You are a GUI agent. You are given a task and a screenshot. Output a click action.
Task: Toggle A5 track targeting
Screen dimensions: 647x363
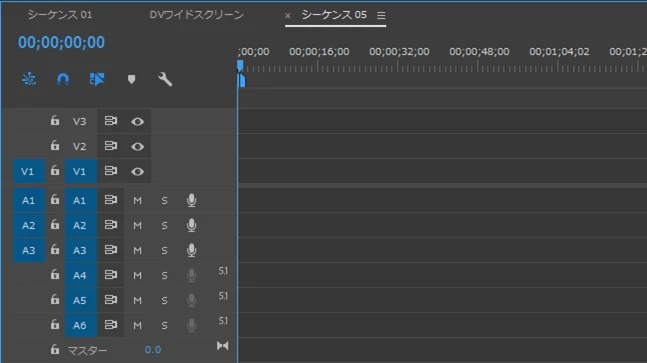(x=80, y=300)
